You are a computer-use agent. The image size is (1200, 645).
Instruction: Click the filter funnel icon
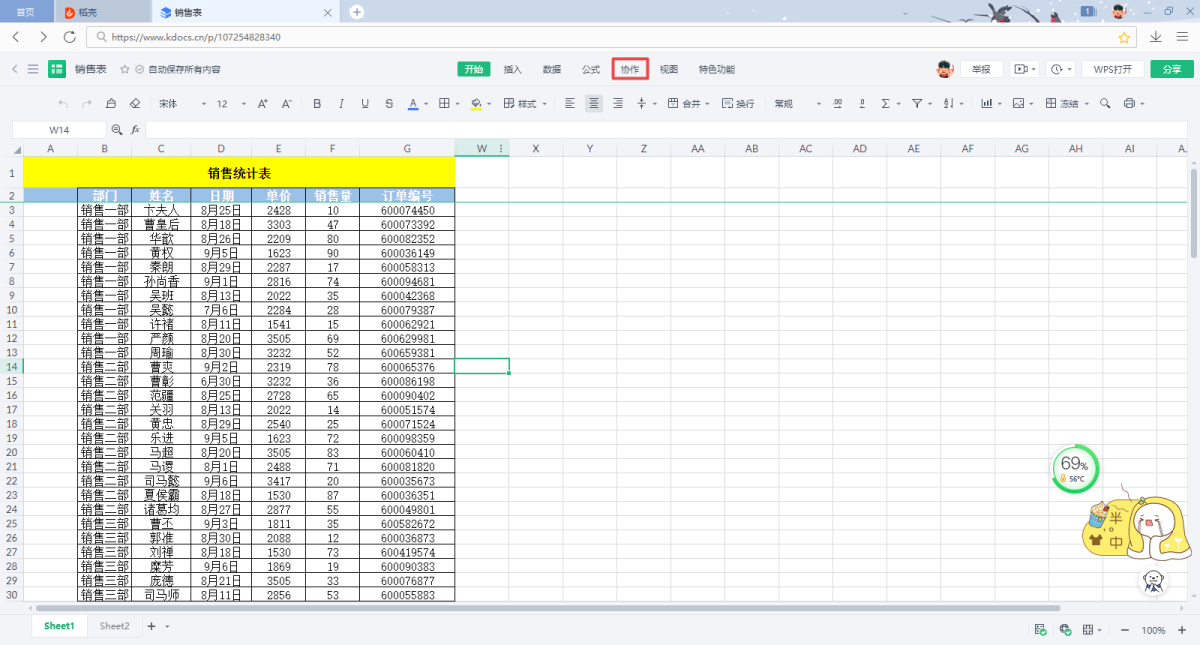pyautogui.click(x=916, y=103)
